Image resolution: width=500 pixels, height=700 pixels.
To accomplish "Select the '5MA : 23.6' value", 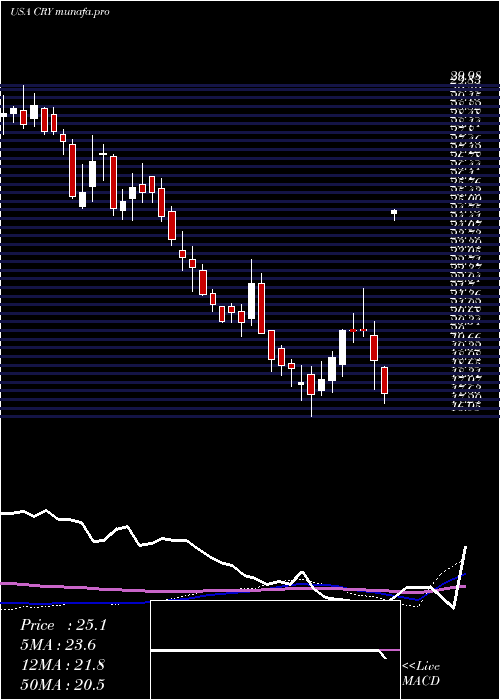I will 58,645.
